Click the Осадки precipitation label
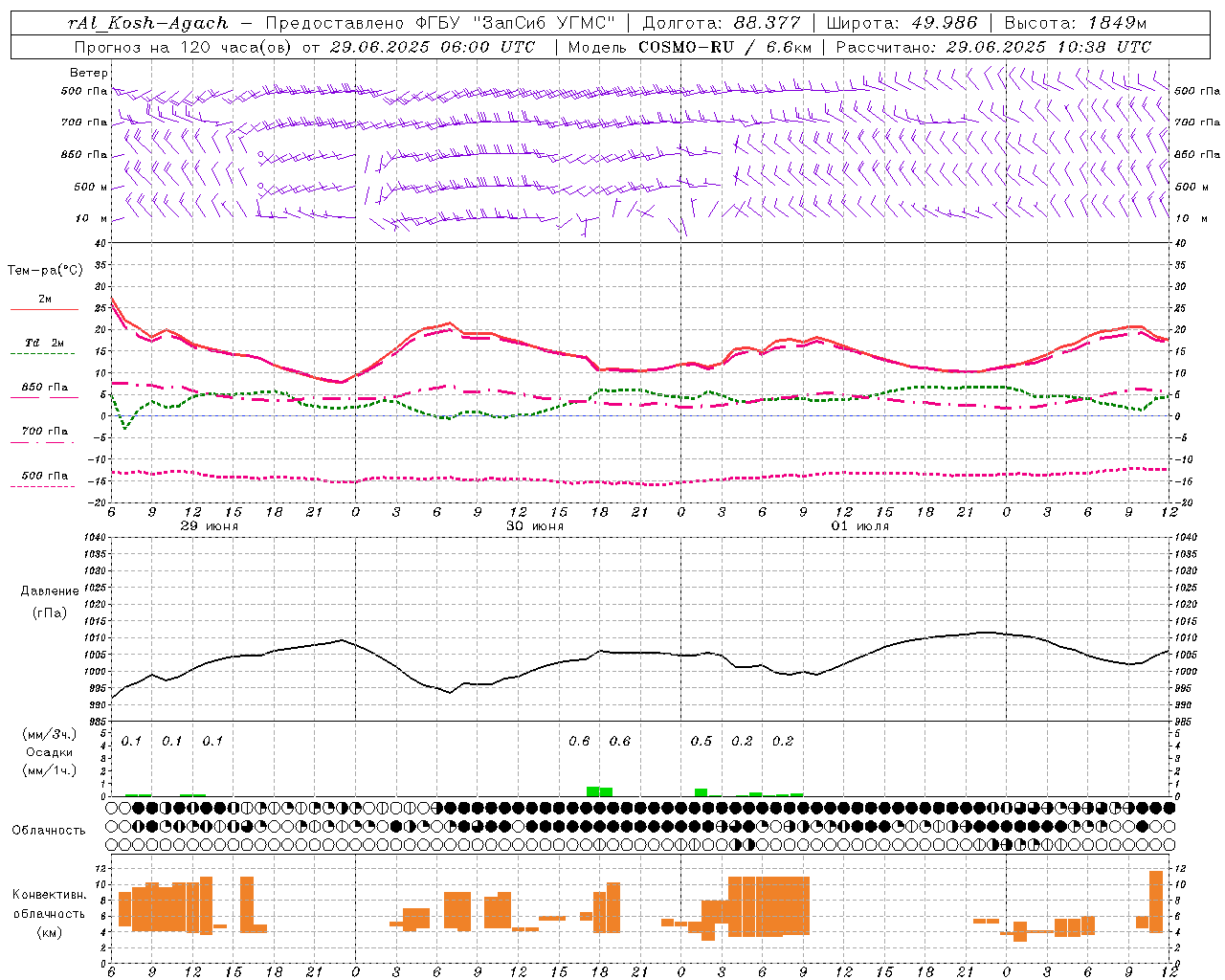This screenshot has width=1225, height=980. point(50,752)
